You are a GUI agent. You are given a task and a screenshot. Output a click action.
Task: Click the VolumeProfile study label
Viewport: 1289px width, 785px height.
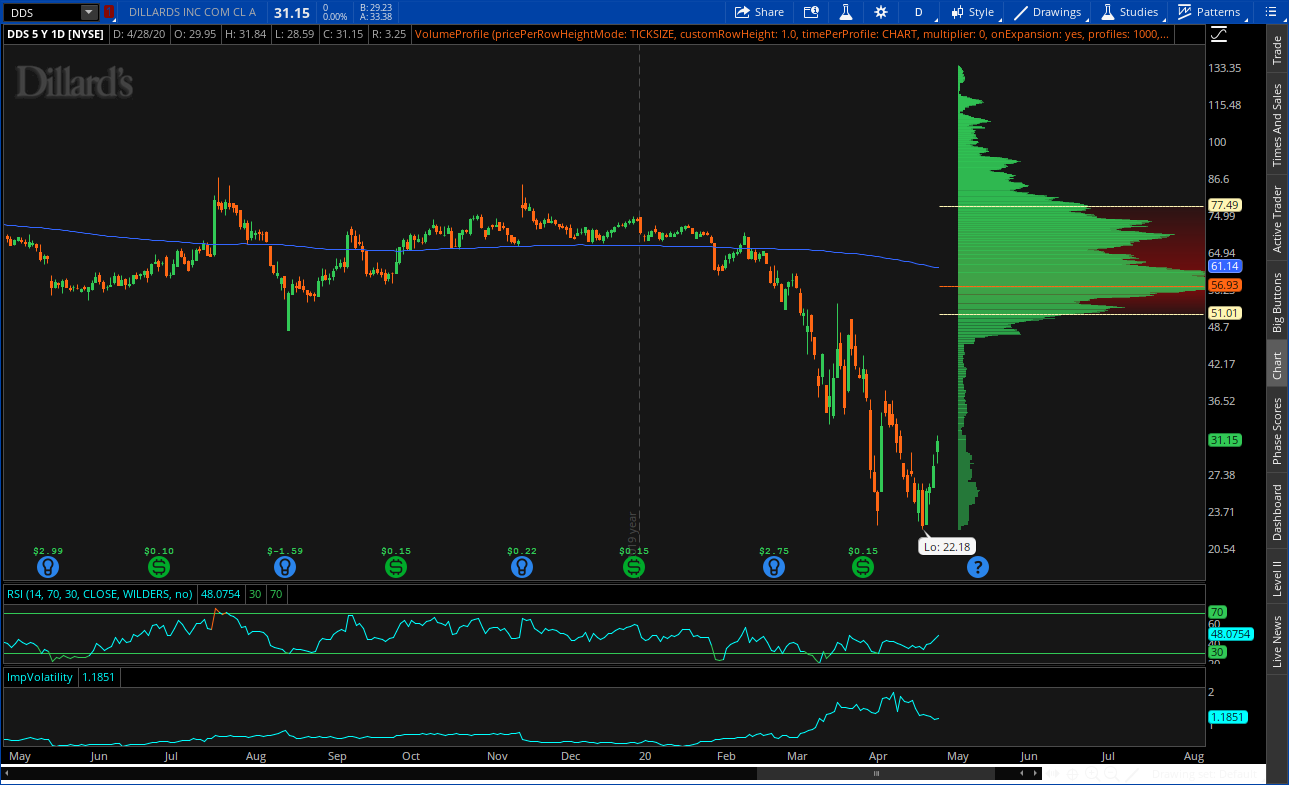point(790,34)
